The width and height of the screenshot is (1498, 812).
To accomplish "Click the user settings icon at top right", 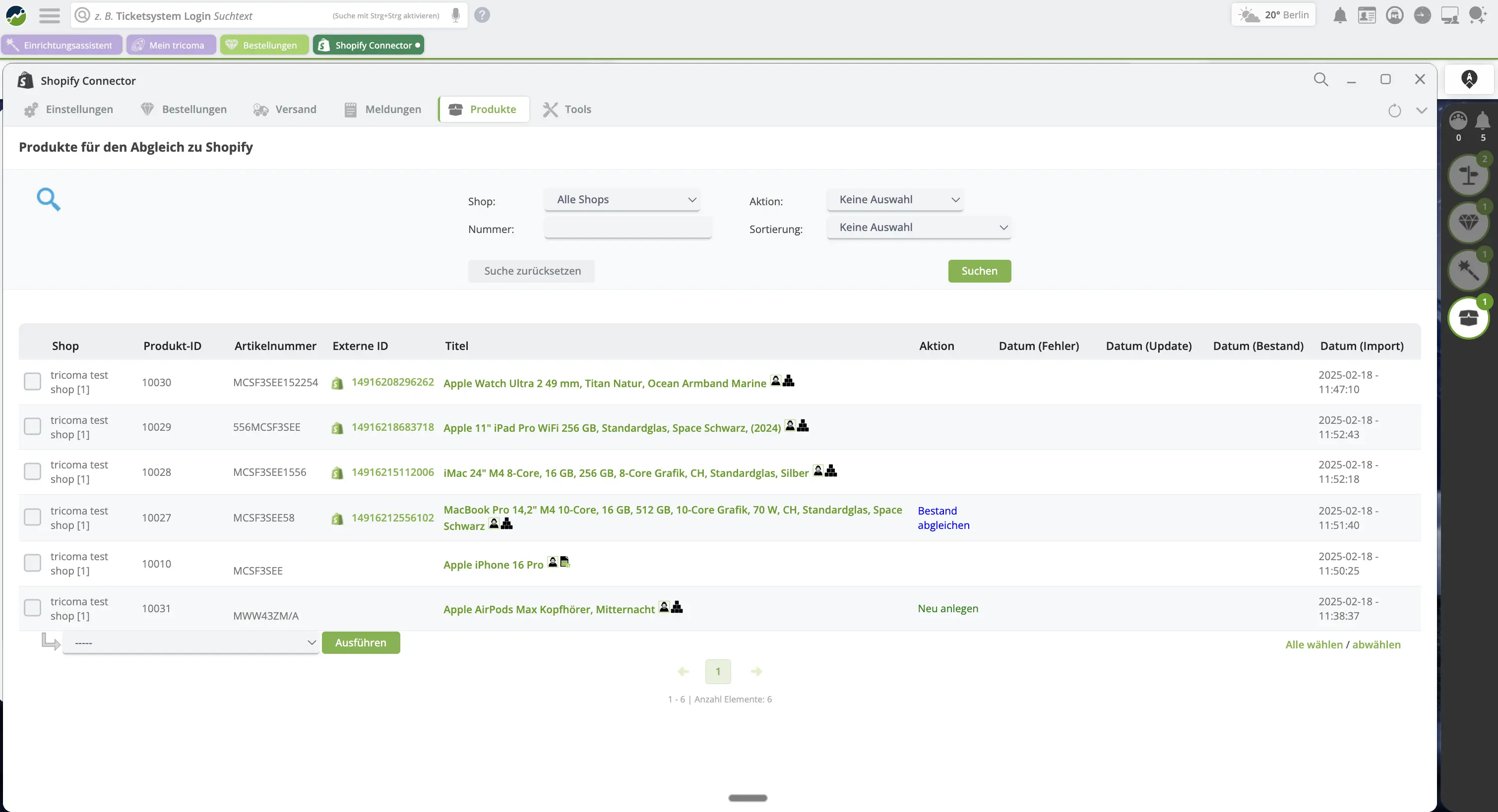I will click(x=1478, y=15).
